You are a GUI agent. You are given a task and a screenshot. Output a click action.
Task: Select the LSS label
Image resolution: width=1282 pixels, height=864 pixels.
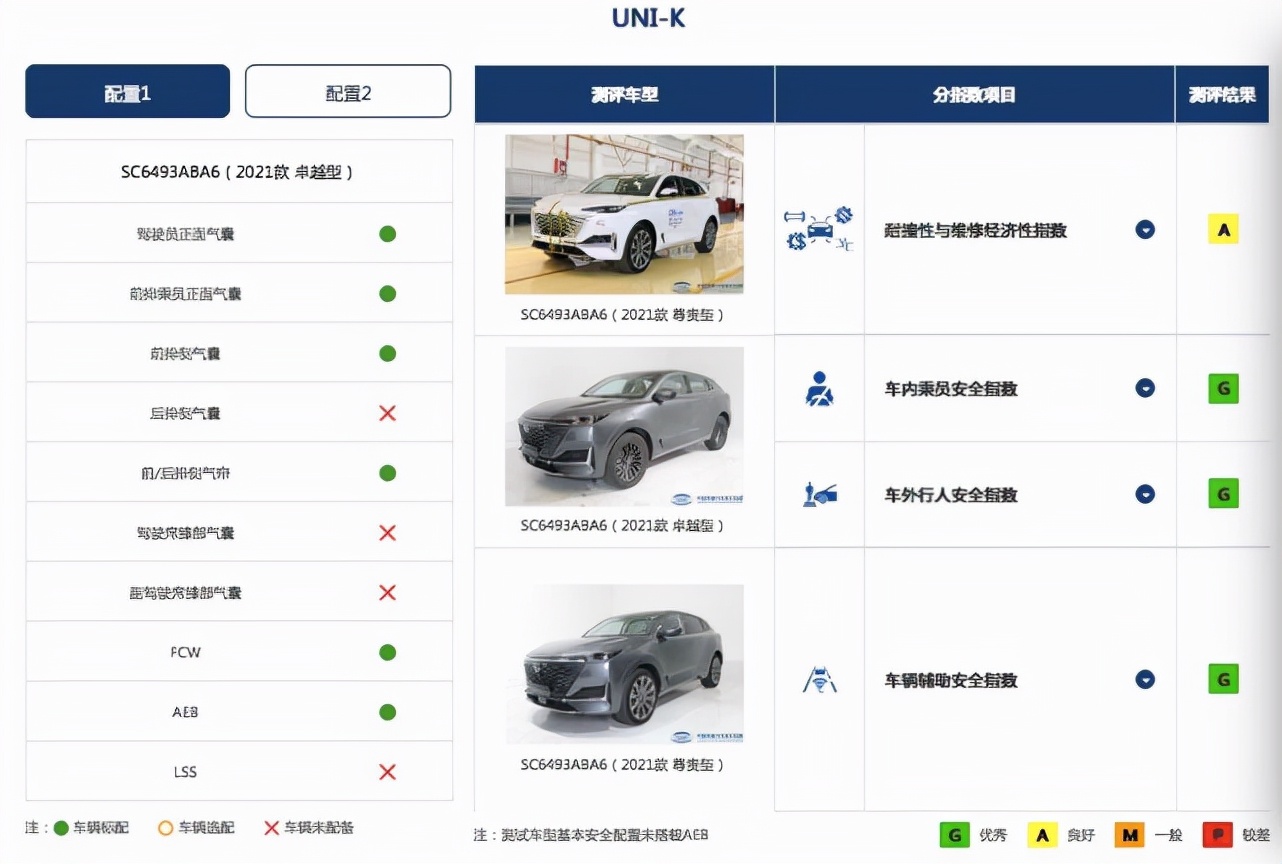coord(185,772)
